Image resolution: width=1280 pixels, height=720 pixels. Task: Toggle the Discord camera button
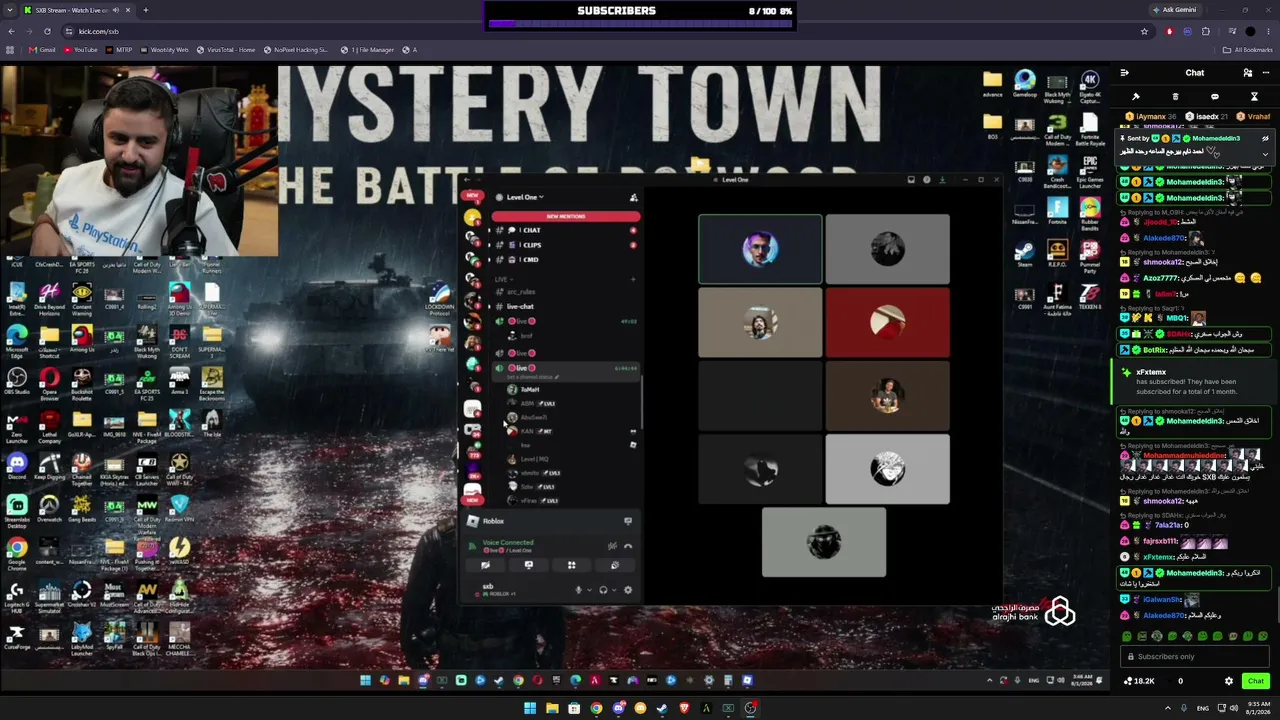click(x=485, y=565)
